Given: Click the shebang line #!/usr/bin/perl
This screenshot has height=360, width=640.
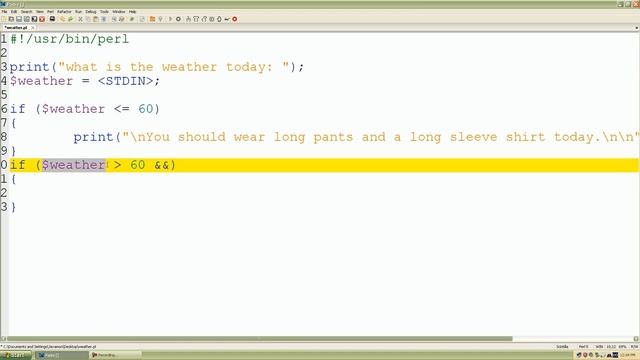Looking at the screenshot, I should click(x=69, y=39).
